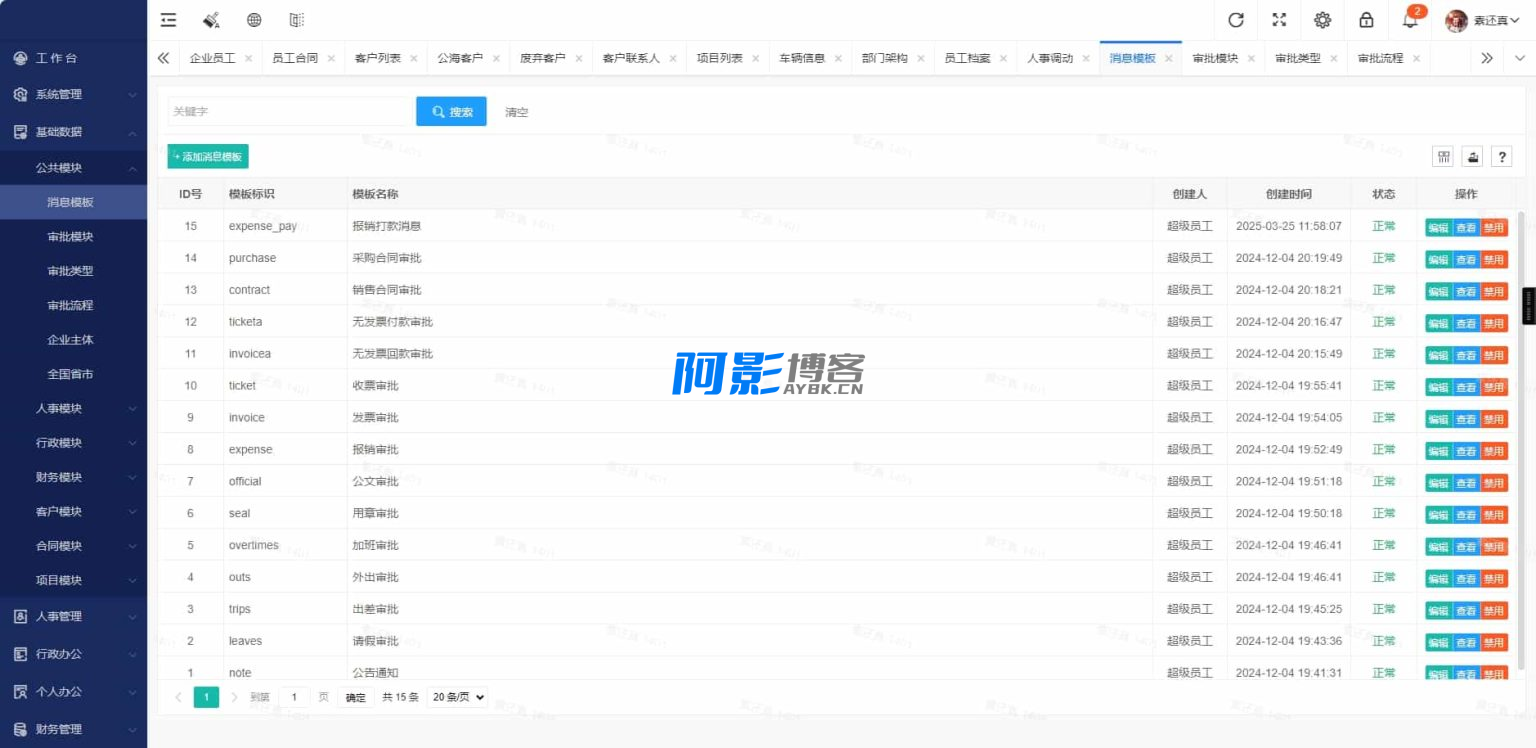Expand the 系统管理 sidebar menu
This screenshot has height=748, width=1536.
coord(73,94)
